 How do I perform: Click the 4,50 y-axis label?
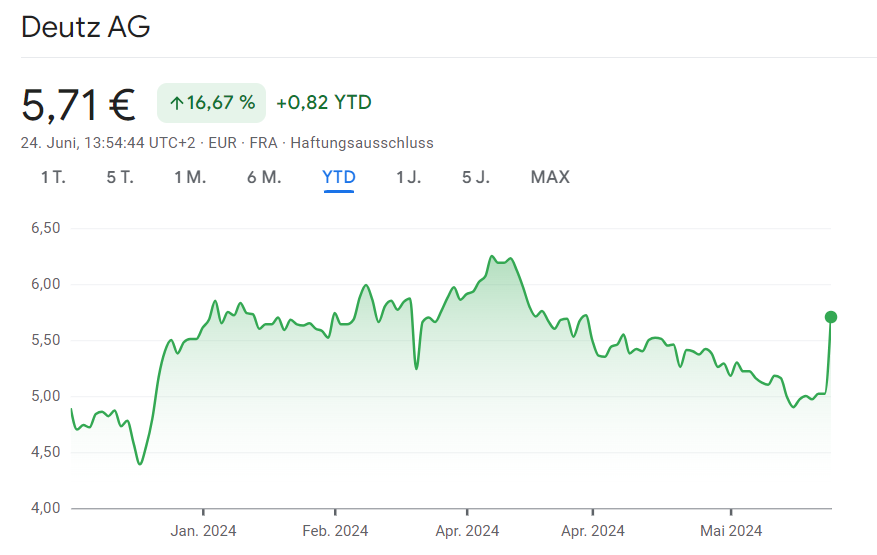pos(46,452)
